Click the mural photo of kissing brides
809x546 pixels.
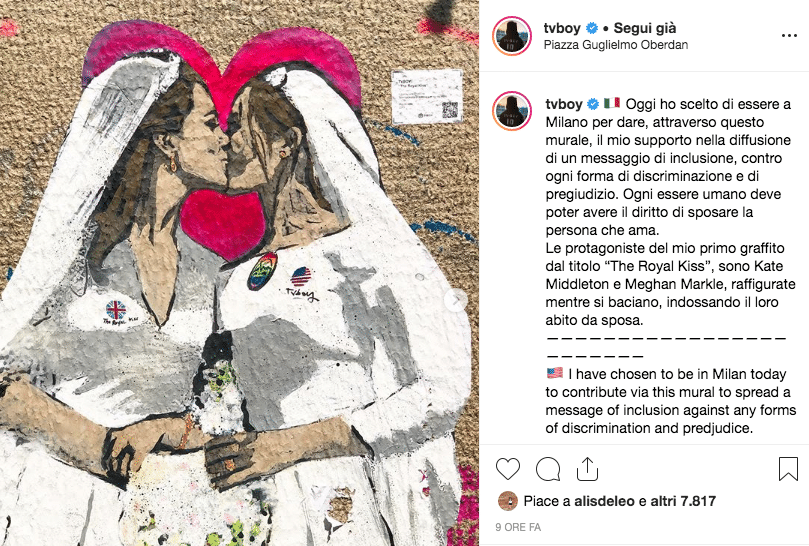tap(239, 273)
